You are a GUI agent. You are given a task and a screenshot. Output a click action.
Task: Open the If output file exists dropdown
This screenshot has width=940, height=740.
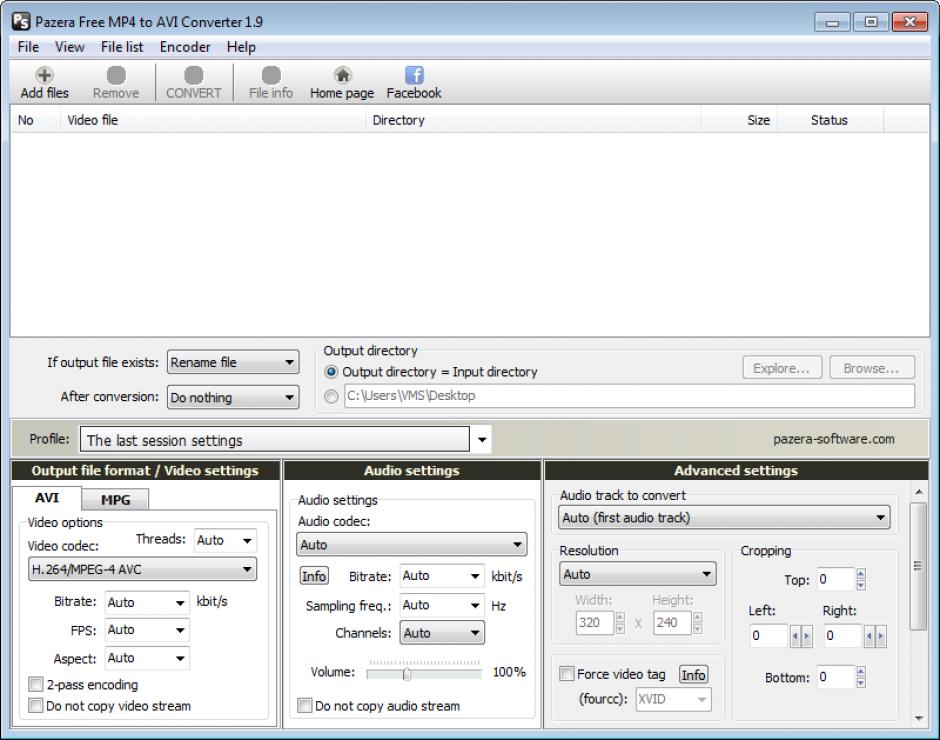(x=233, y=362)
